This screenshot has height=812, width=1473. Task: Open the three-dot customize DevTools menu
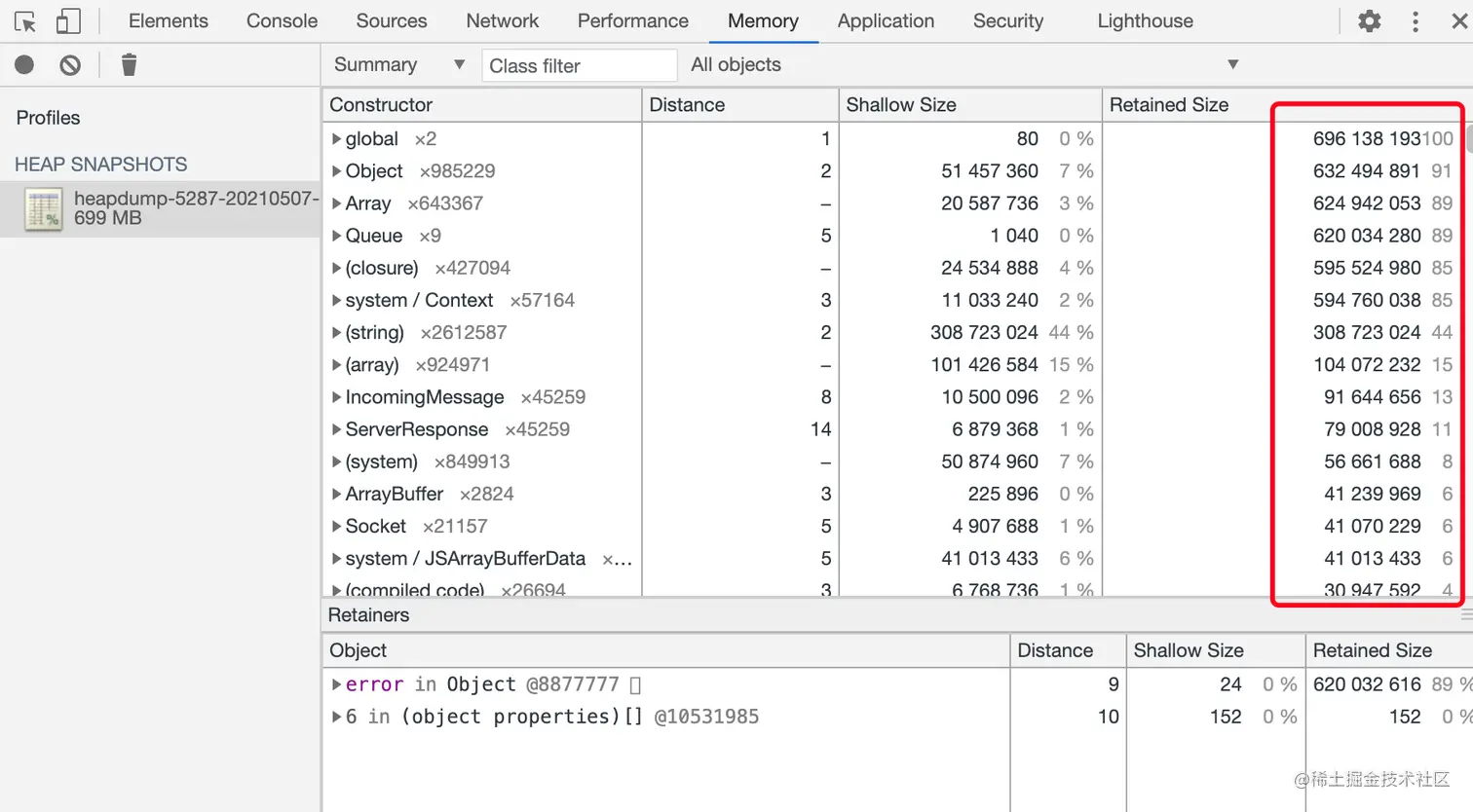click(x=1416, y=20)
